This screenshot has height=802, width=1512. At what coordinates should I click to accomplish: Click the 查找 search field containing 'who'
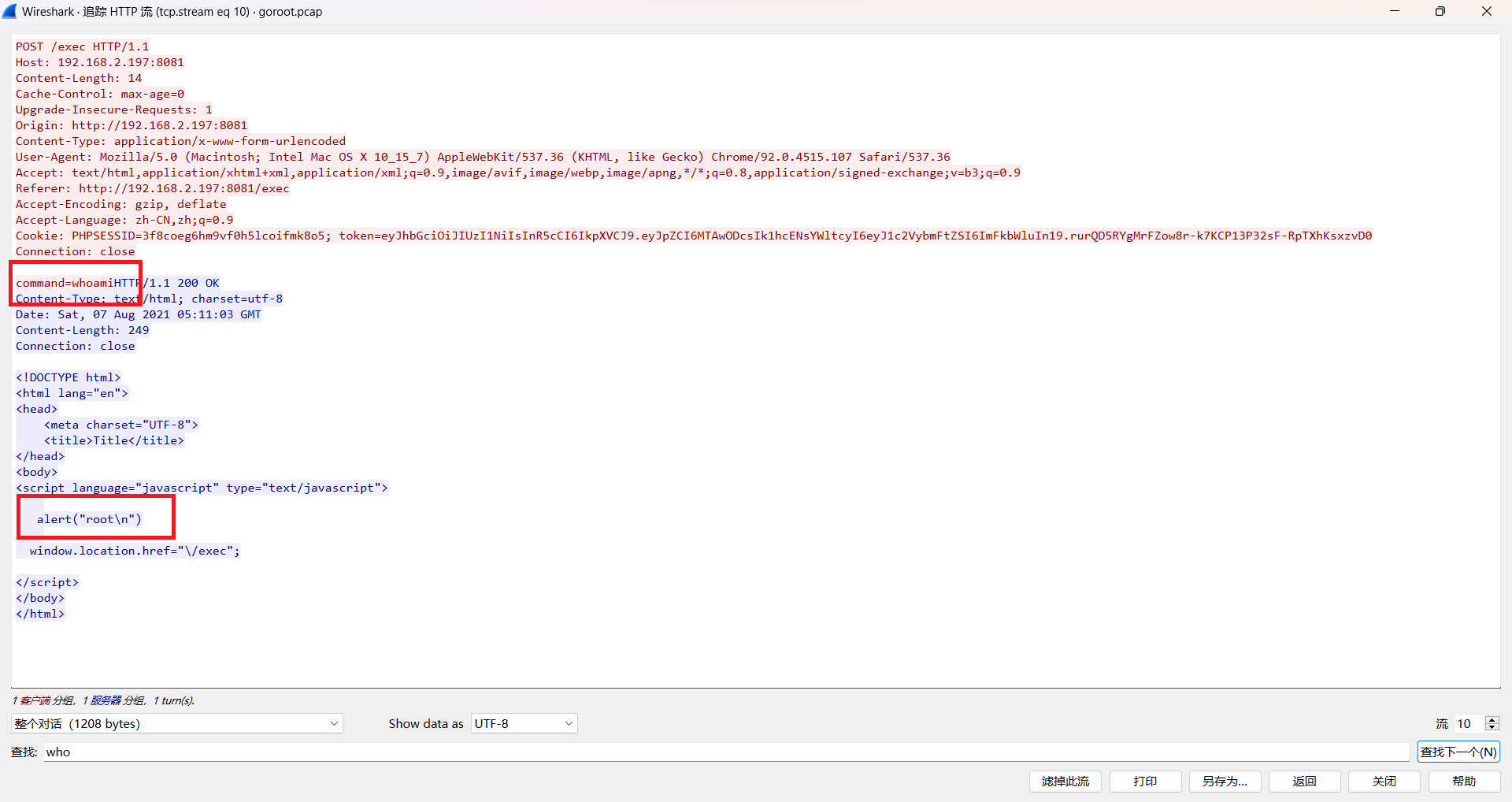coord(726,752)
